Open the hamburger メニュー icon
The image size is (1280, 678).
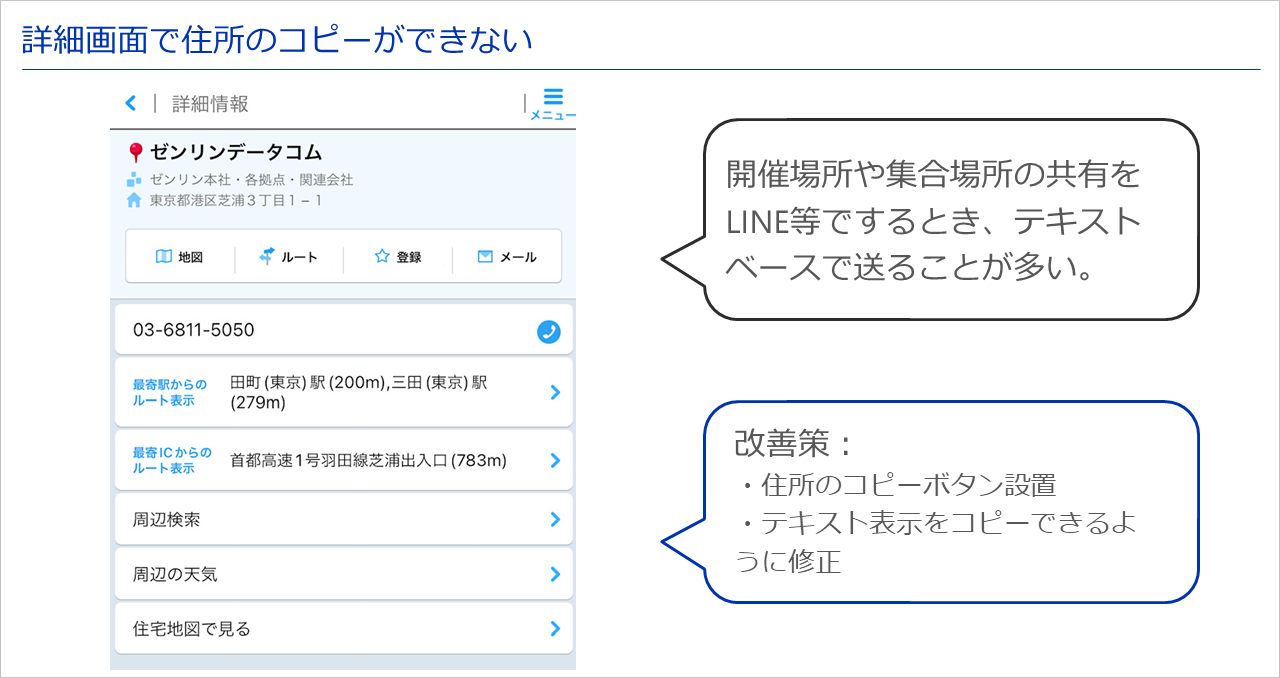553,97
